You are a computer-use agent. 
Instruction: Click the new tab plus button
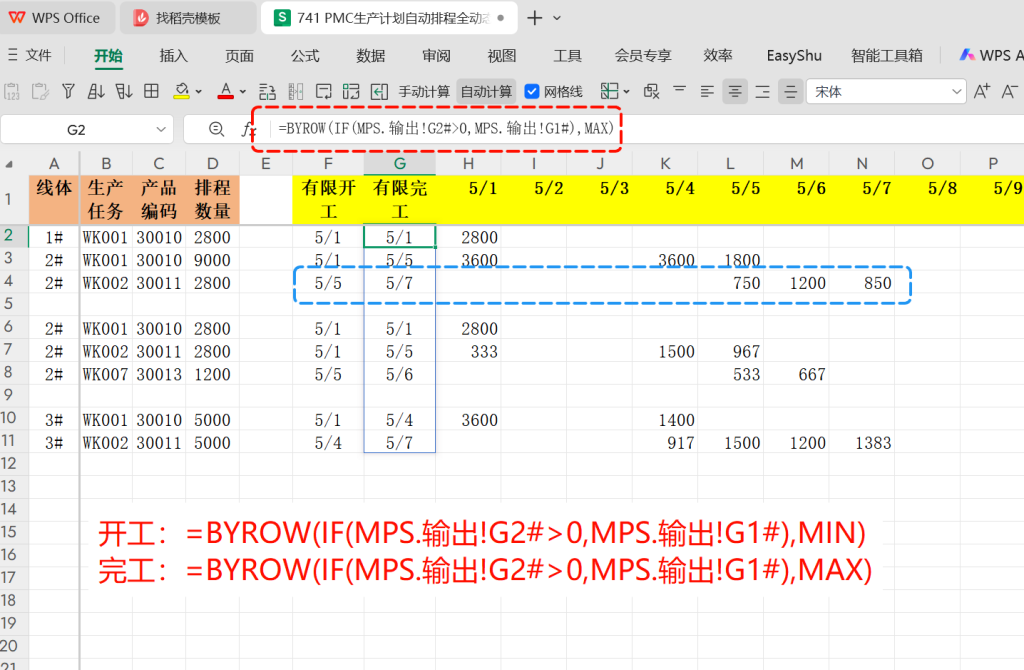click(534, 18)
